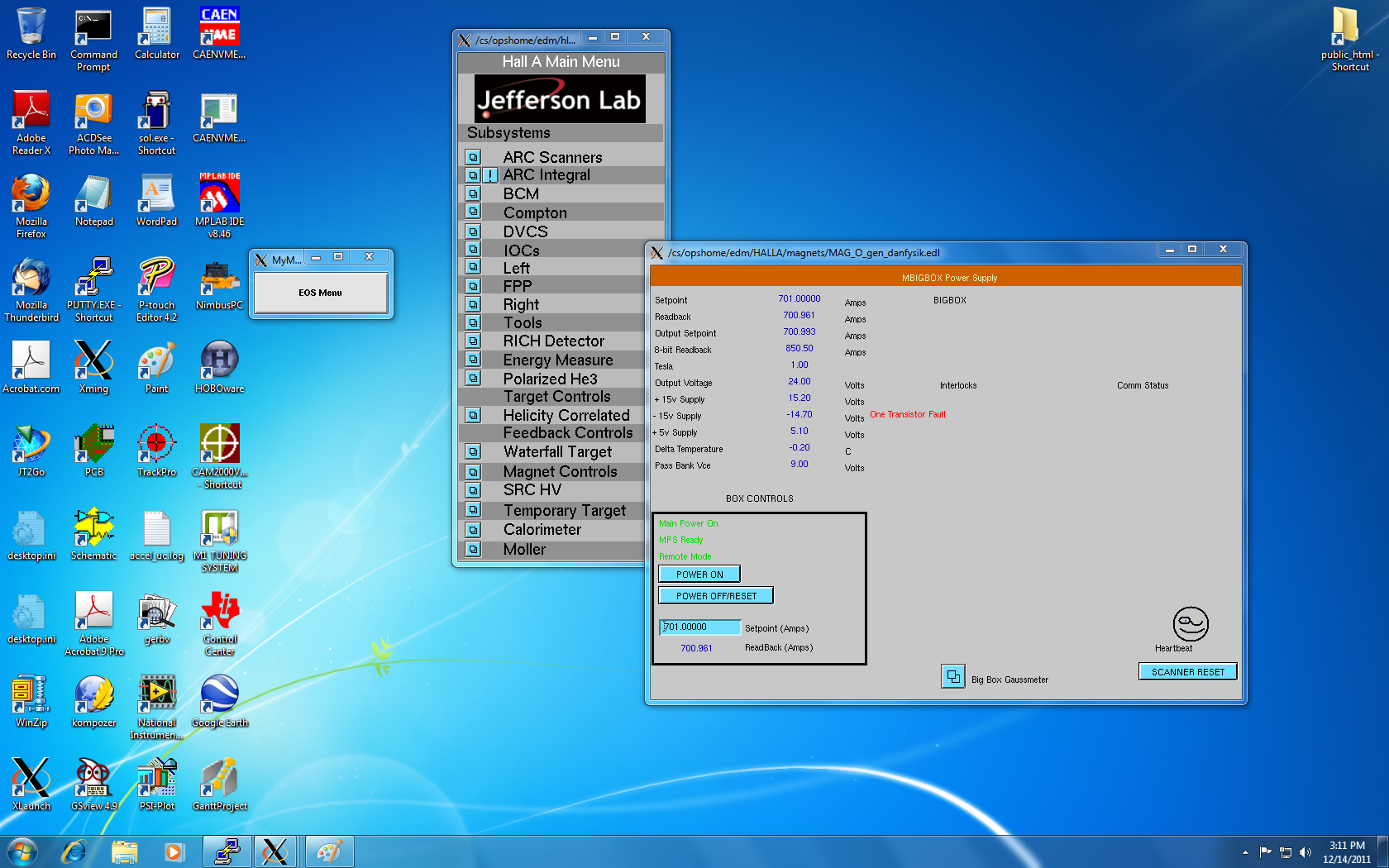Open the SRC HV display button

pos(473,489)
